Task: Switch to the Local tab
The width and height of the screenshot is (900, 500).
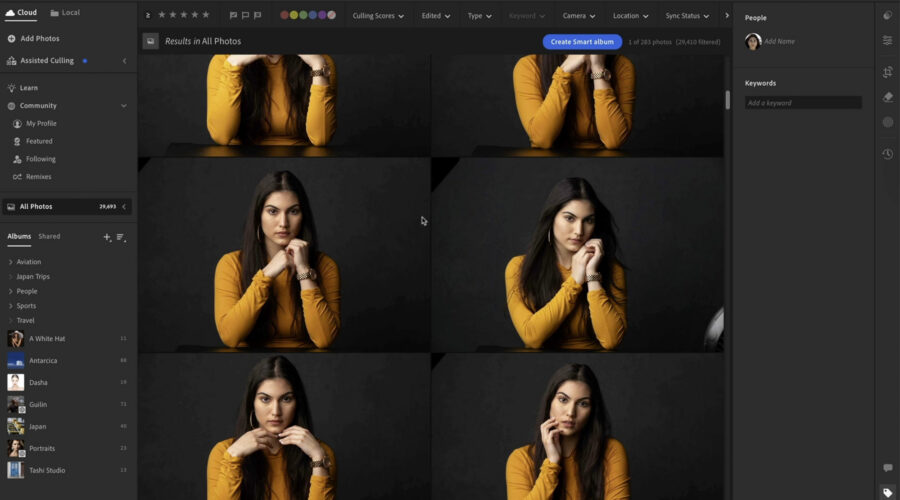Action: pyautogui.click(x=65, y=13)
